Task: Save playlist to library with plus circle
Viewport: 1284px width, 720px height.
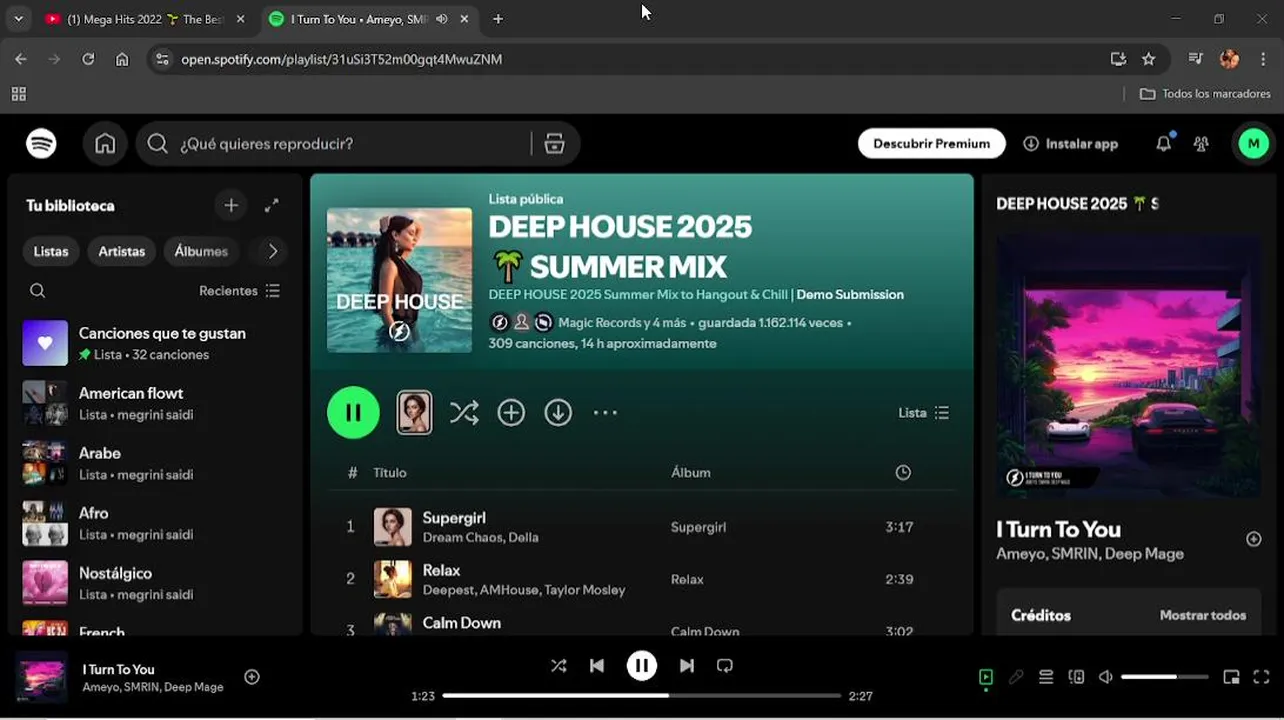Action: coord(511,412)
